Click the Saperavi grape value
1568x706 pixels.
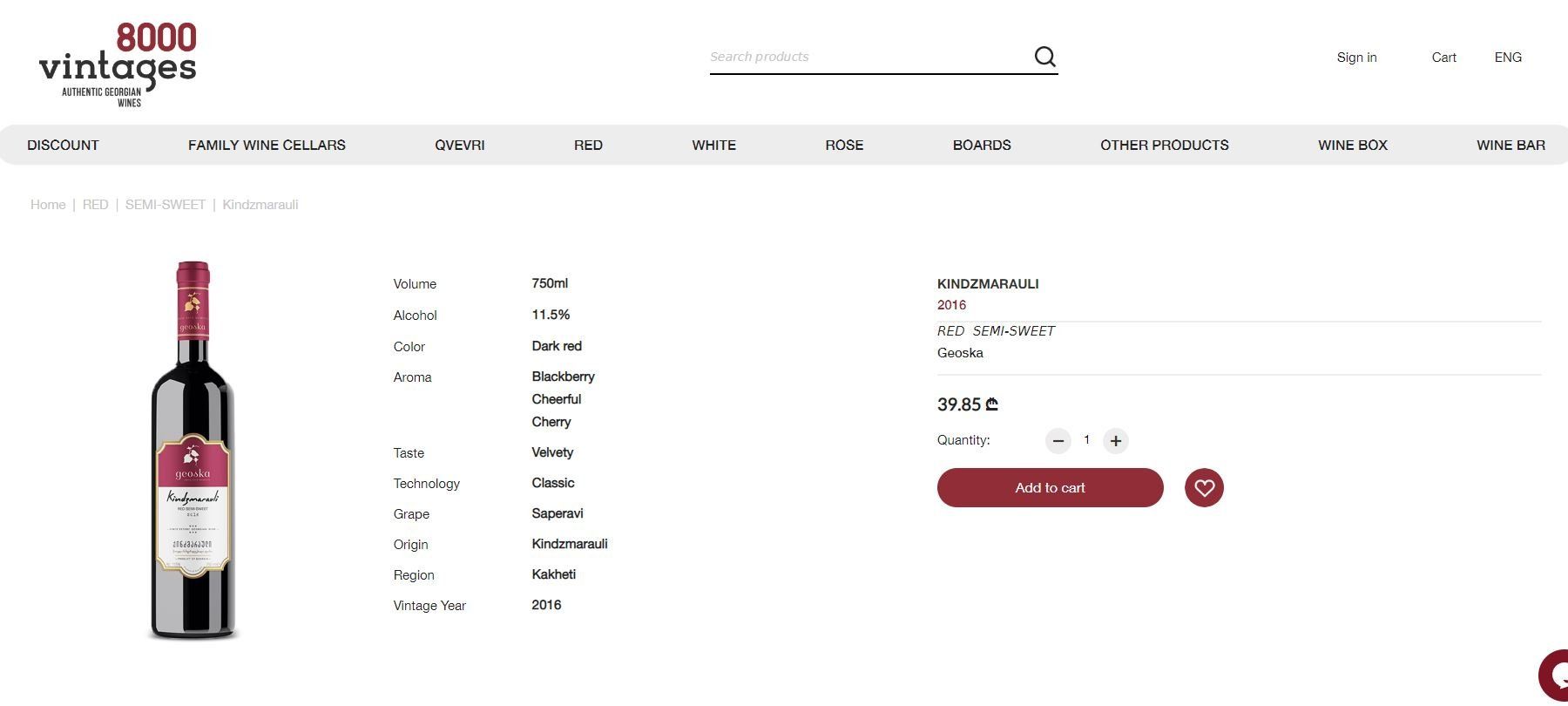coord(558,513)
